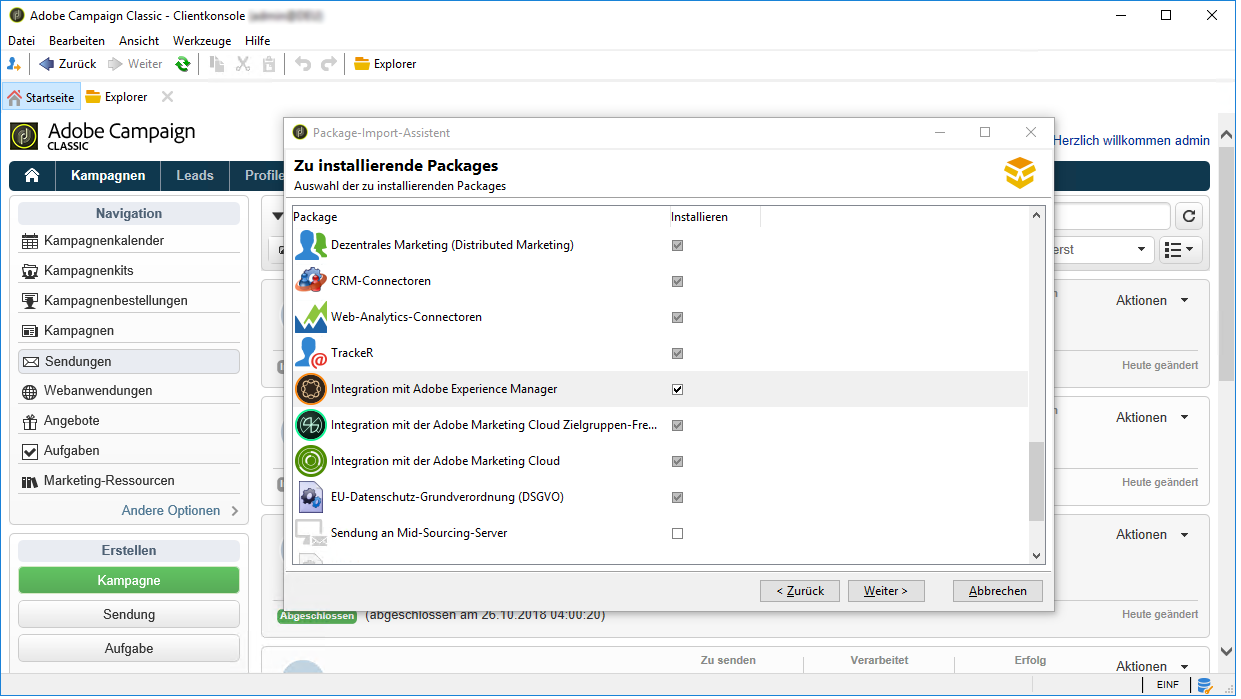The image size is (1241, 699).
Task: Click the package list vertical scrollbar thumb
Action: (x=1037, y=481)
